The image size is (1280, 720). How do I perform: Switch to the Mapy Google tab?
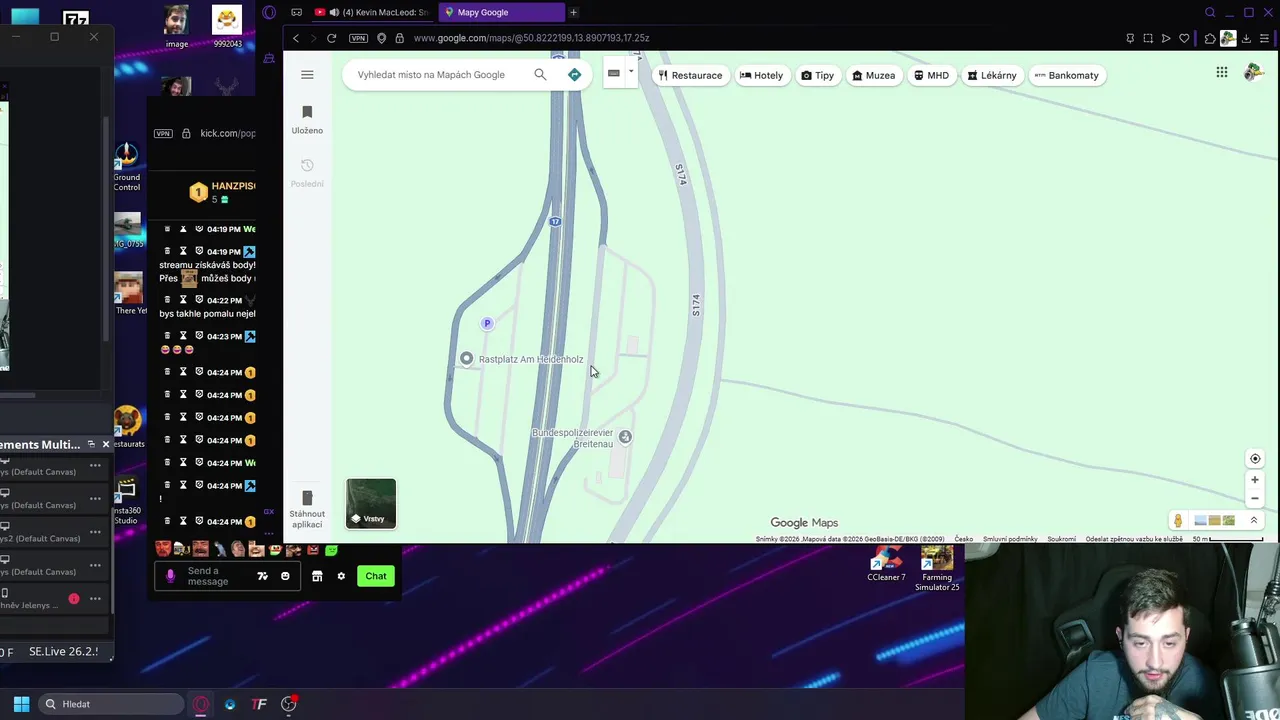click(x=500, y=12)
